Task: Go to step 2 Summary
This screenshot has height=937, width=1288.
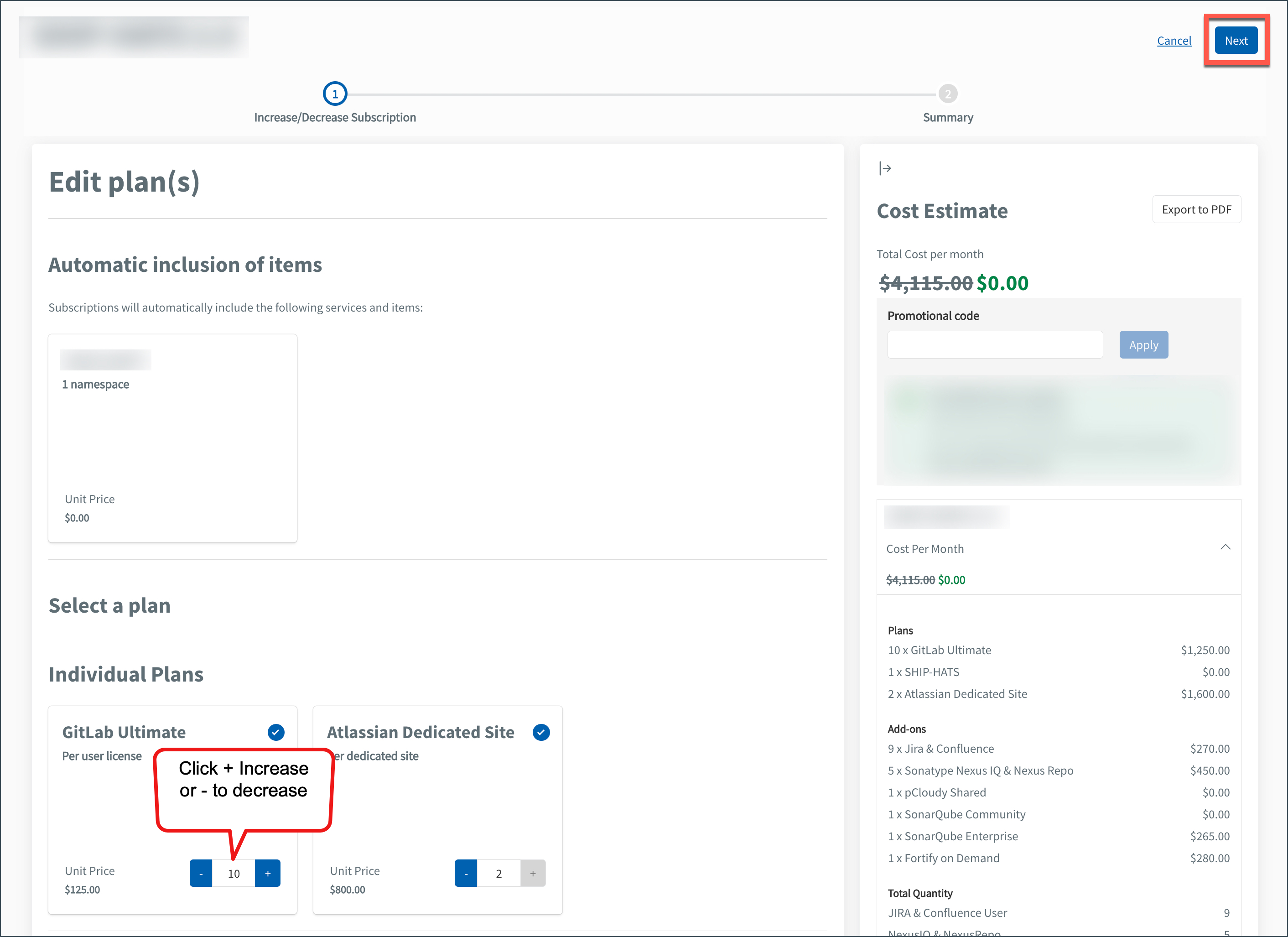Action: 948,94
